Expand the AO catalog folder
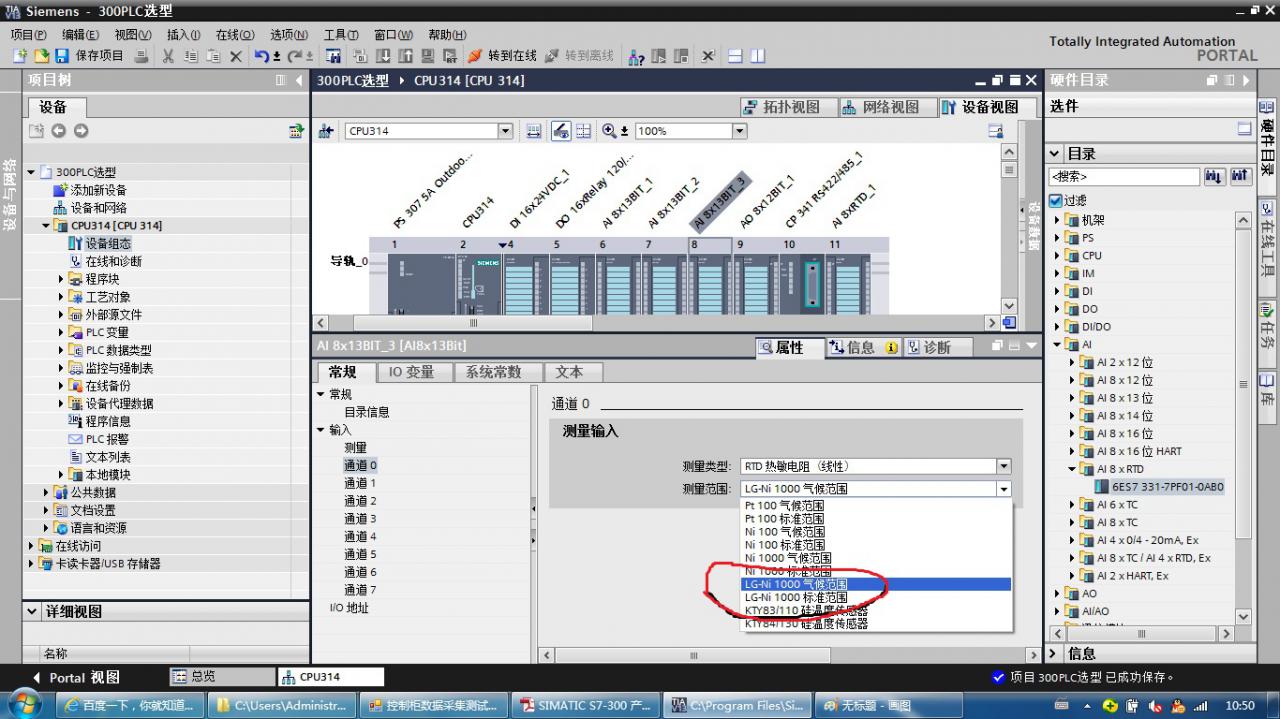Screen dimensions: 1280x719 tap(1058, 593)
